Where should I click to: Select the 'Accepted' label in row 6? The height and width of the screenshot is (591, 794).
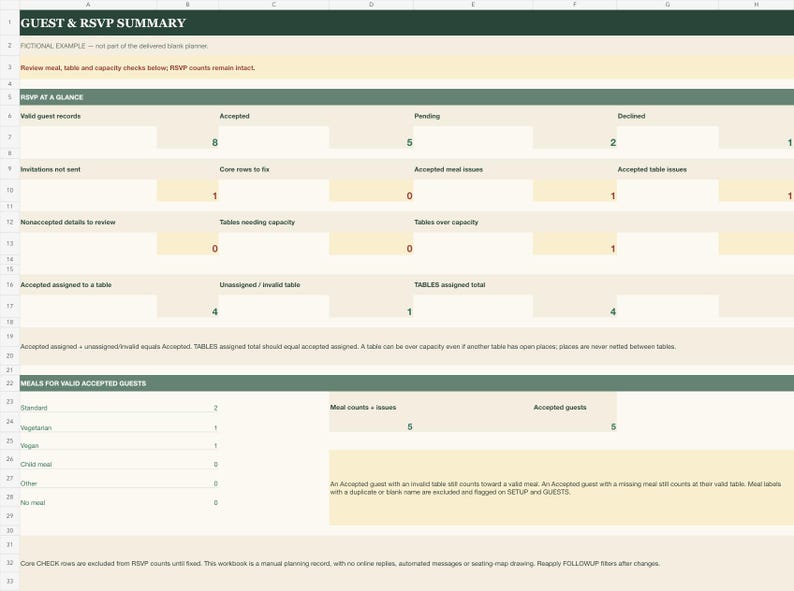pyautogui.click(x=234, y=116)
